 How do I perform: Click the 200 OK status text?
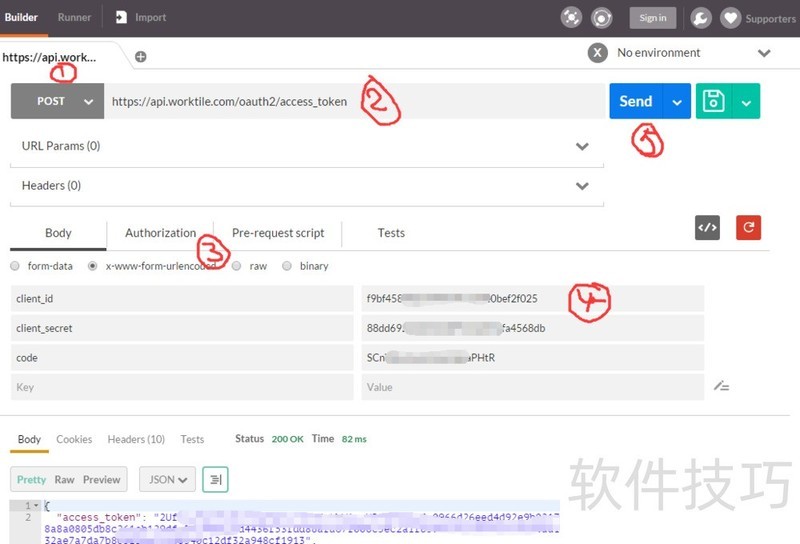coord(287,439)
